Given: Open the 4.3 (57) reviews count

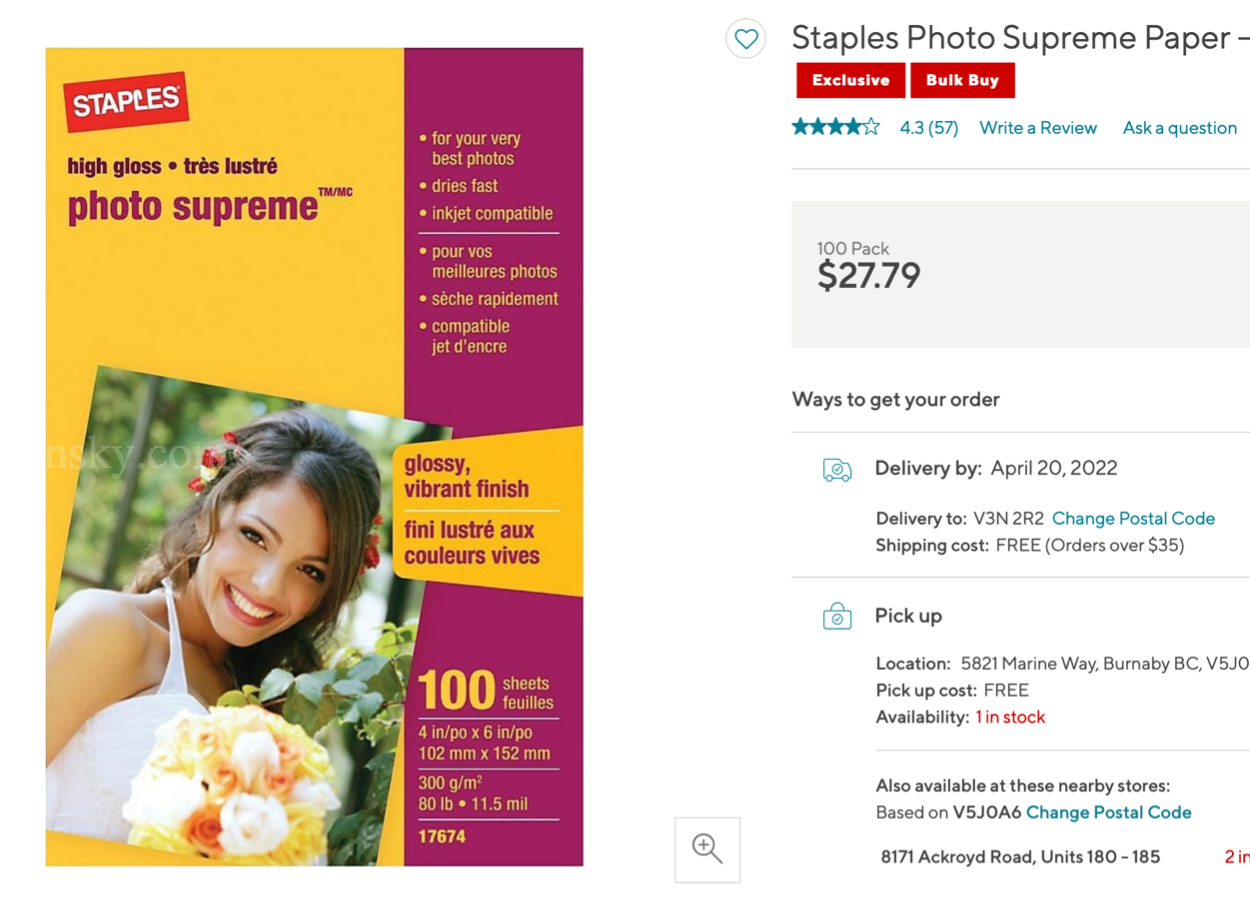Looking at the screenshot, I should [929, 128].
